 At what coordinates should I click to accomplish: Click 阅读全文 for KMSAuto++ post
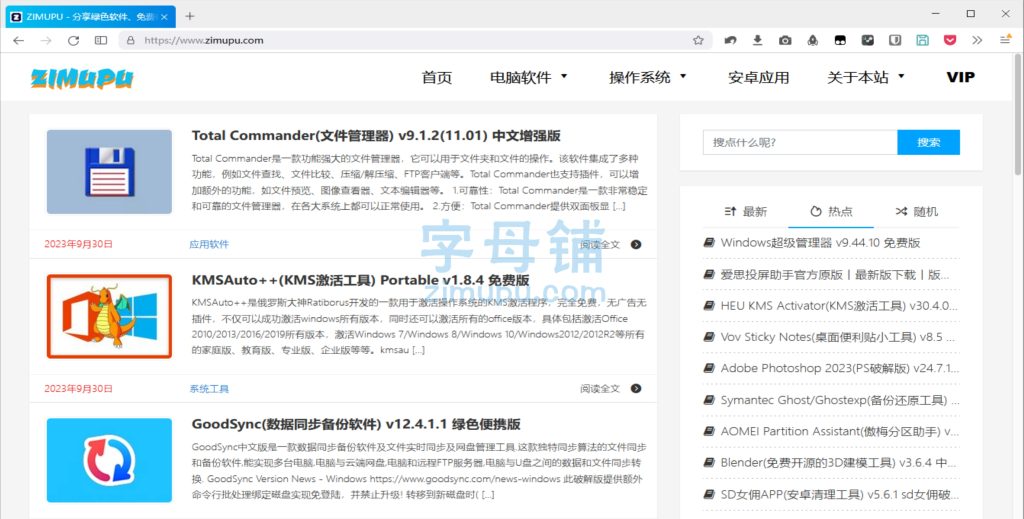pos(600,388)
